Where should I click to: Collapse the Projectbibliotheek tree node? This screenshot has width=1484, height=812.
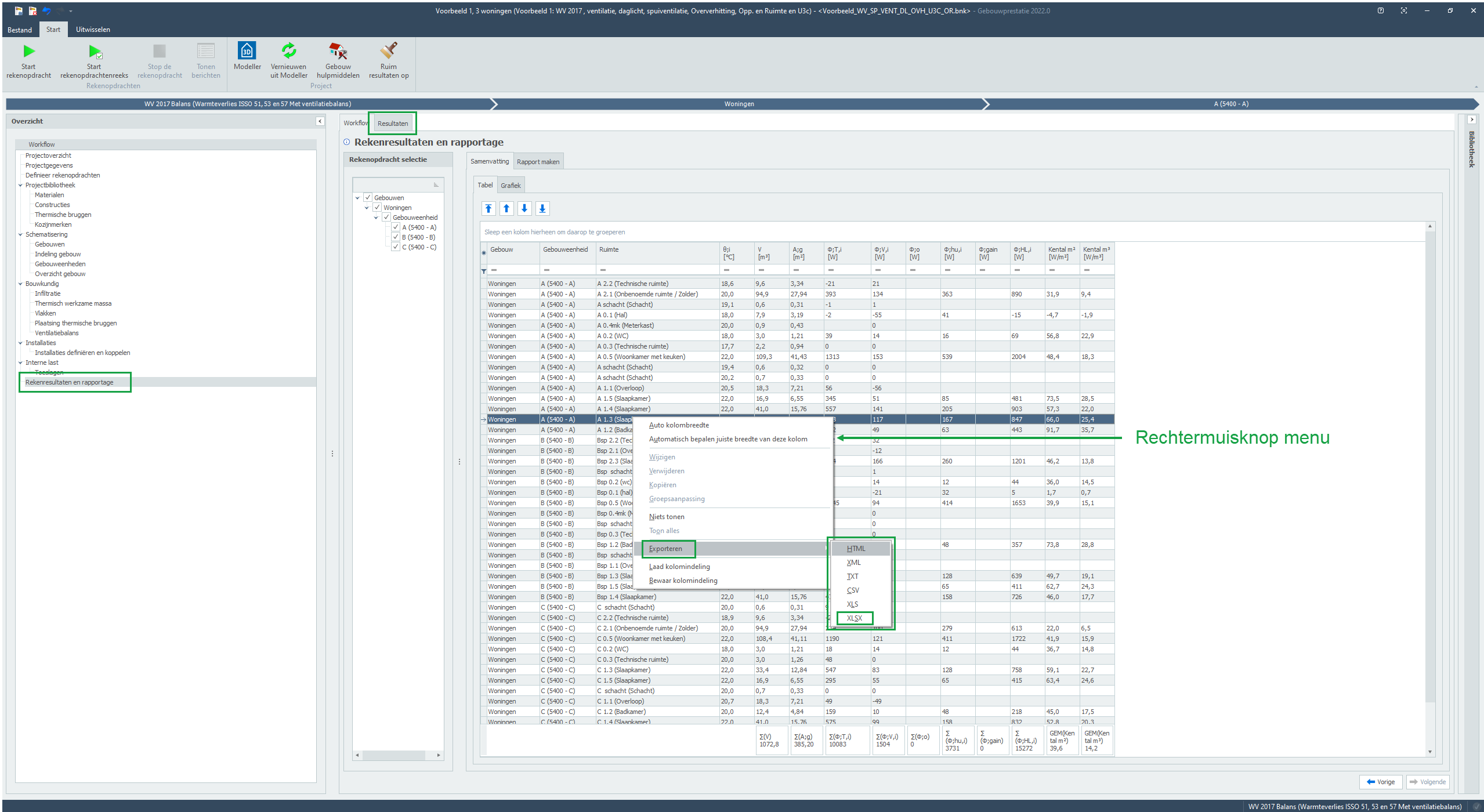20,186
